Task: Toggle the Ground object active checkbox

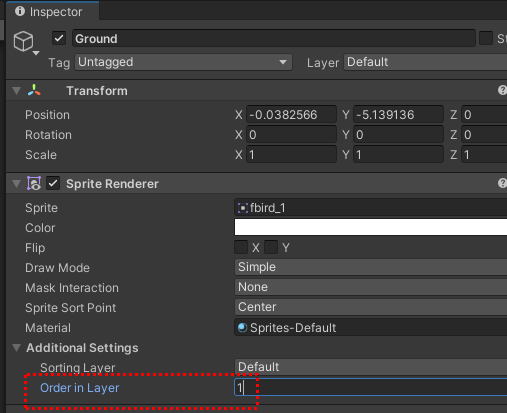Action: [59, 38]
